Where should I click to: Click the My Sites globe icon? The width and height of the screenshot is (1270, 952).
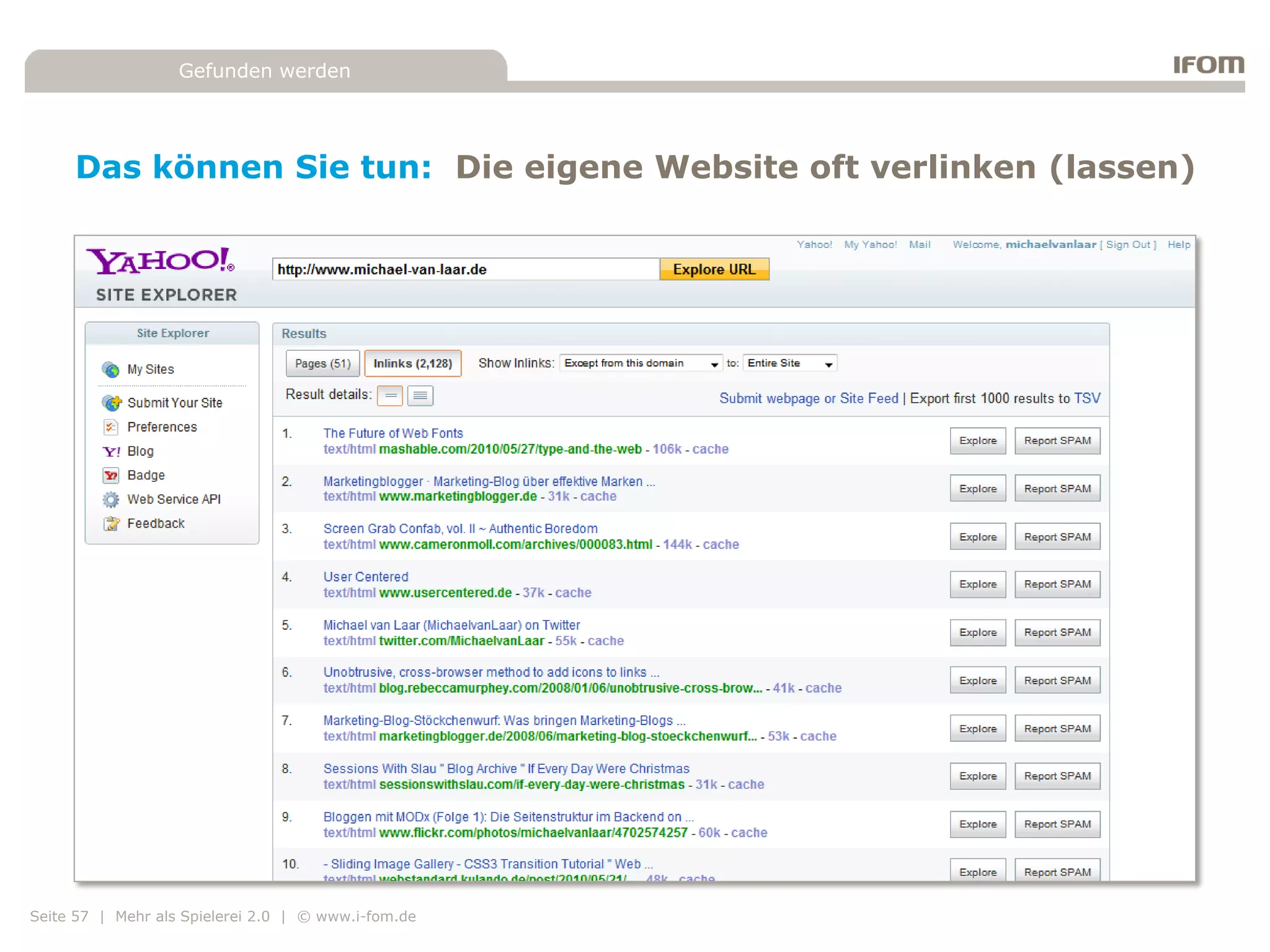[x=111, y=370]
